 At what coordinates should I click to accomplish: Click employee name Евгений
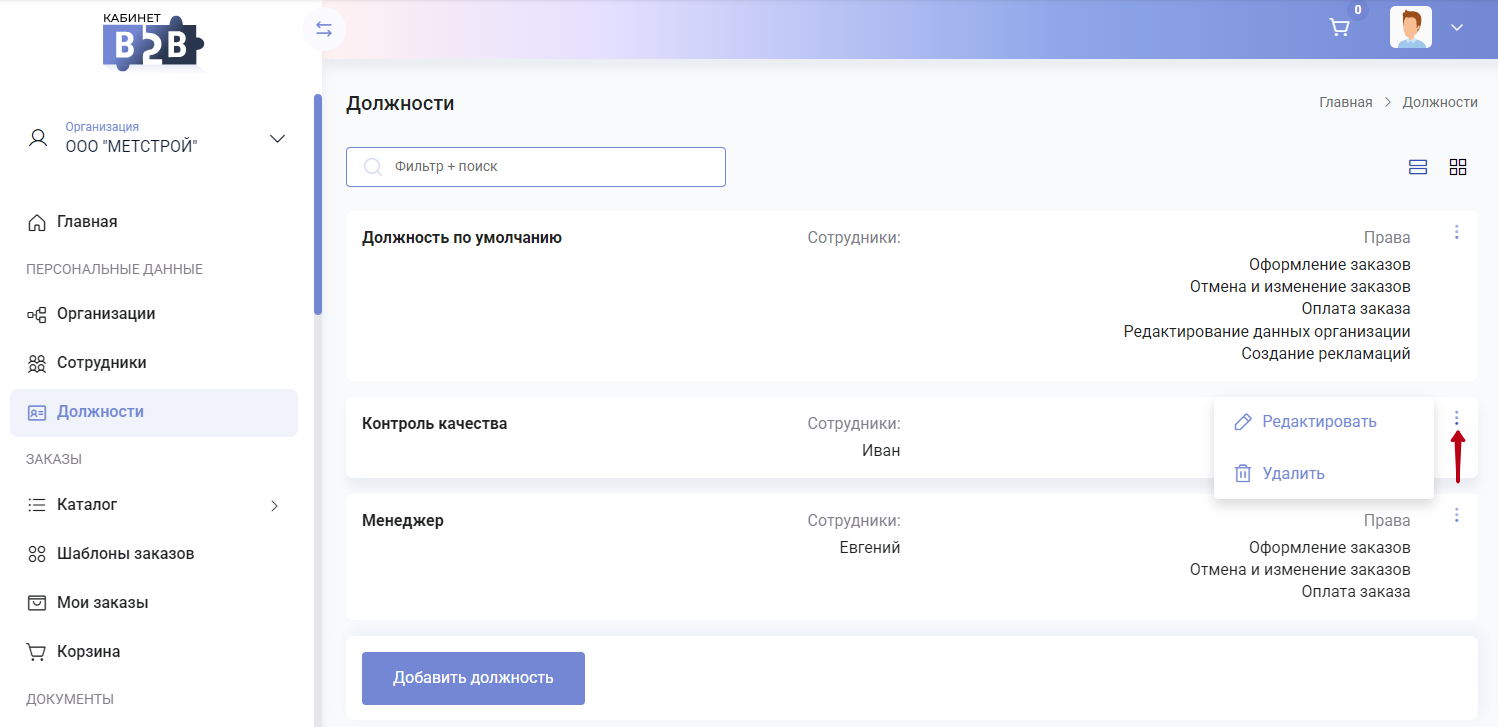(870, 548)
